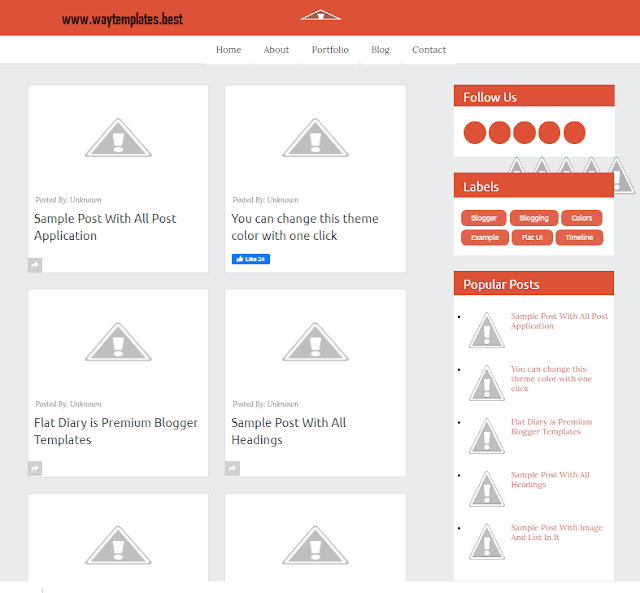This screenshot has height=593, width=640.
Task: Click share icon under Sample Post With All Post Application
Action: tap(35, 265)
